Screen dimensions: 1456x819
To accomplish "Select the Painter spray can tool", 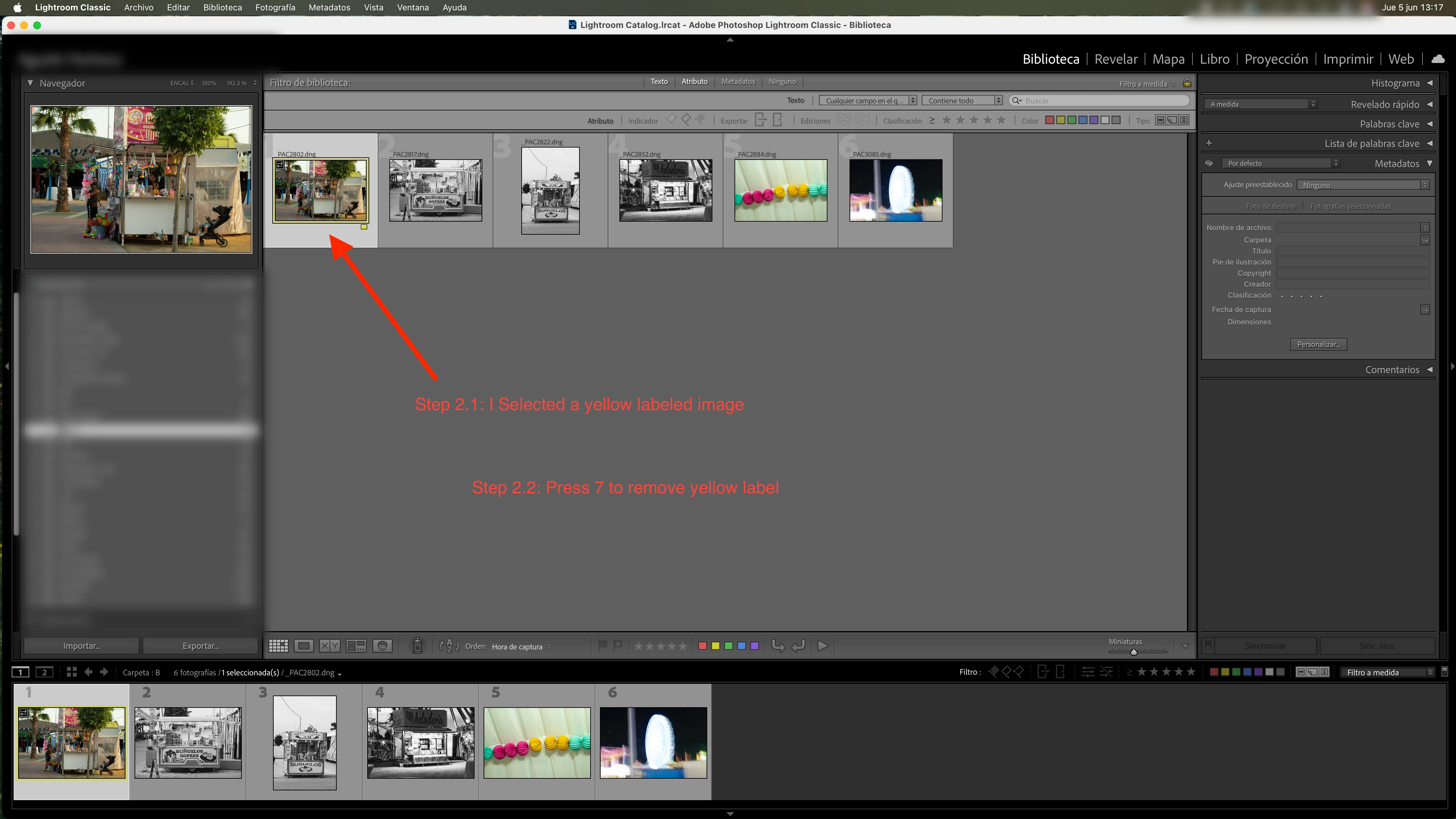I will click(x=417, y=645).
